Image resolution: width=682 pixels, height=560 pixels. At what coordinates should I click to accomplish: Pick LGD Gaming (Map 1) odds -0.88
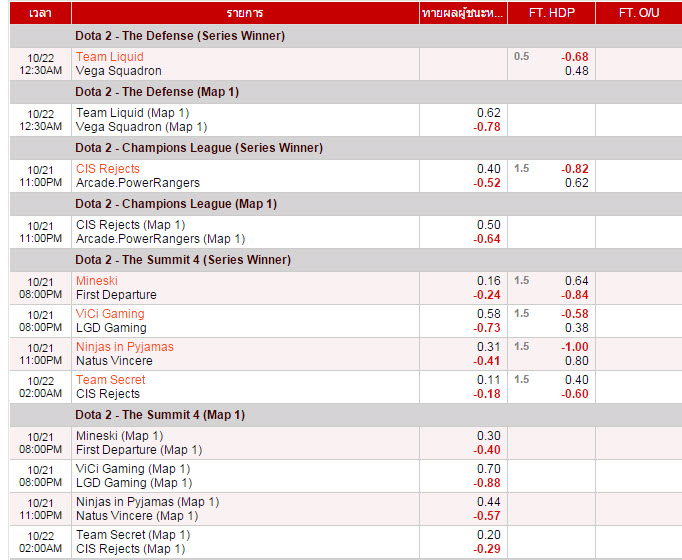click(x=487, y=483)
